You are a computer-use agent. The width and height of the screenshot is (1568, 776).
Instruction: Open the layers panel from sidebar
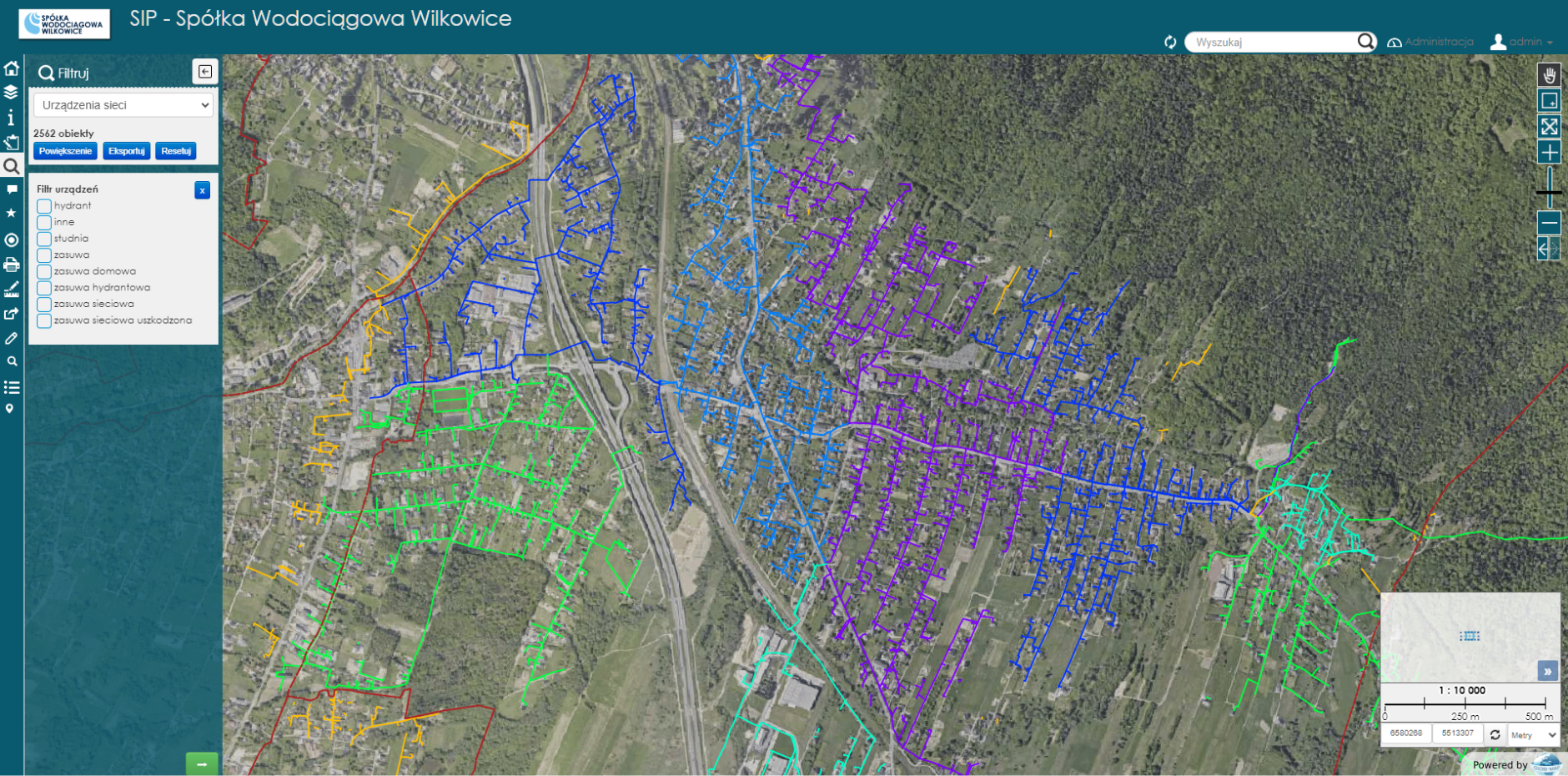coord(11,93)
